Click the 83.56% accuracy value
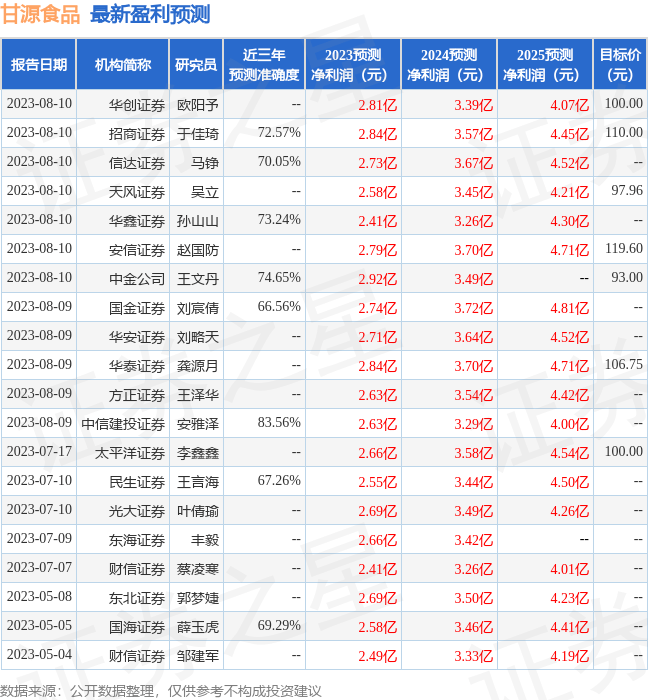 point(279,423)
